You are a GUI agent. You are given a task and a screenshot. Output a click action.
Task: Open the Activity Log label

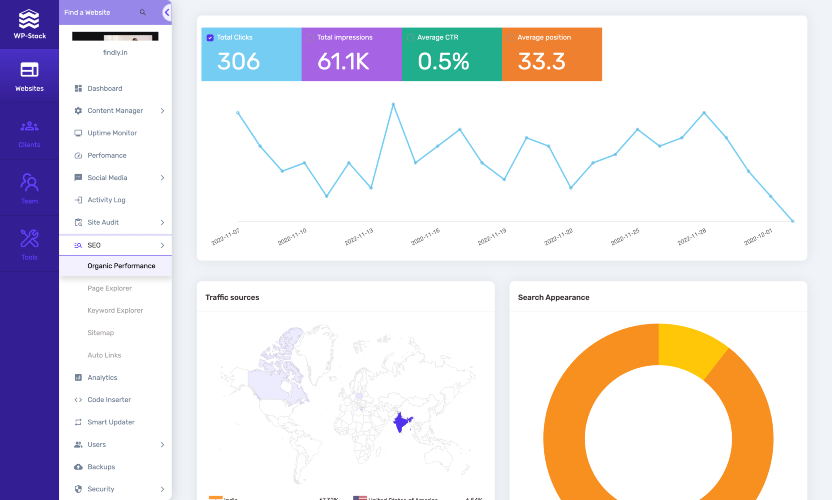(106, 200)
